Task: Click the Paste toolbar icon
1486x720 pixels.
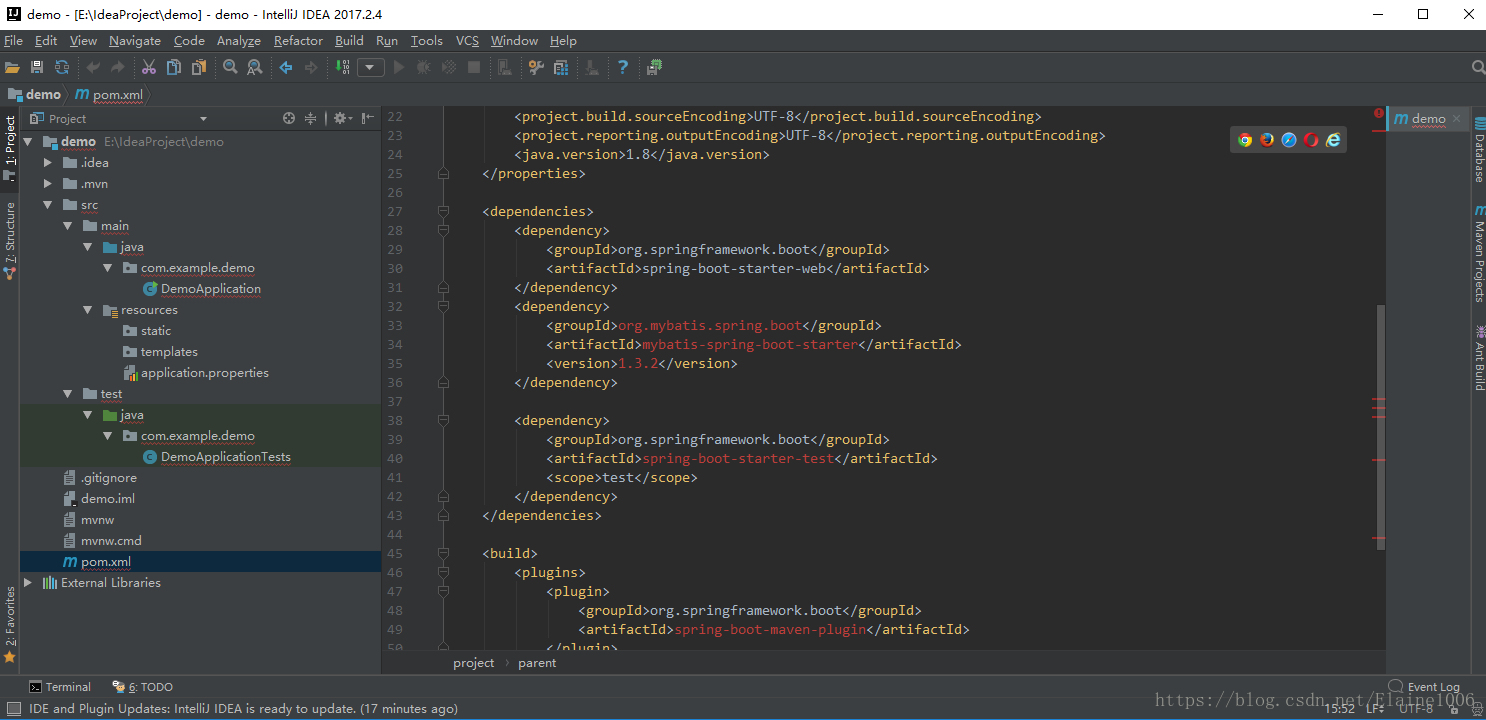Action: coord(199,67)
